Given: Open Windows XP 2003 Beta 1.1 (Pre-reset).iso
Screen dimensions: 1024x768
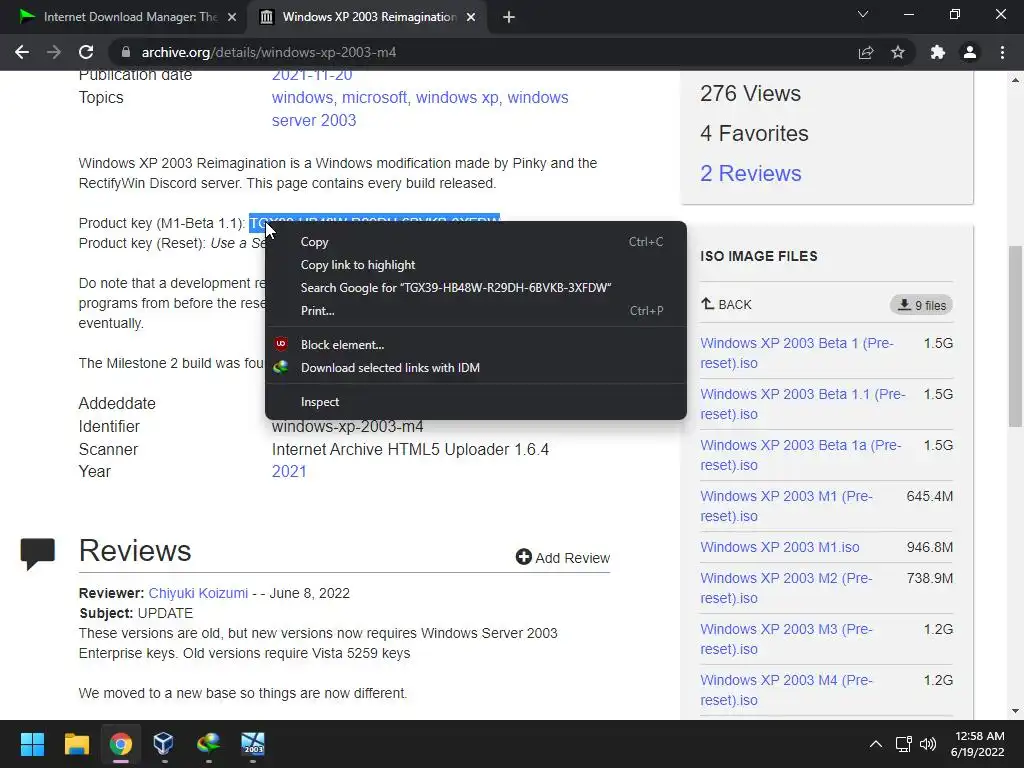Looking at the screenshot, I should [803, 404].
